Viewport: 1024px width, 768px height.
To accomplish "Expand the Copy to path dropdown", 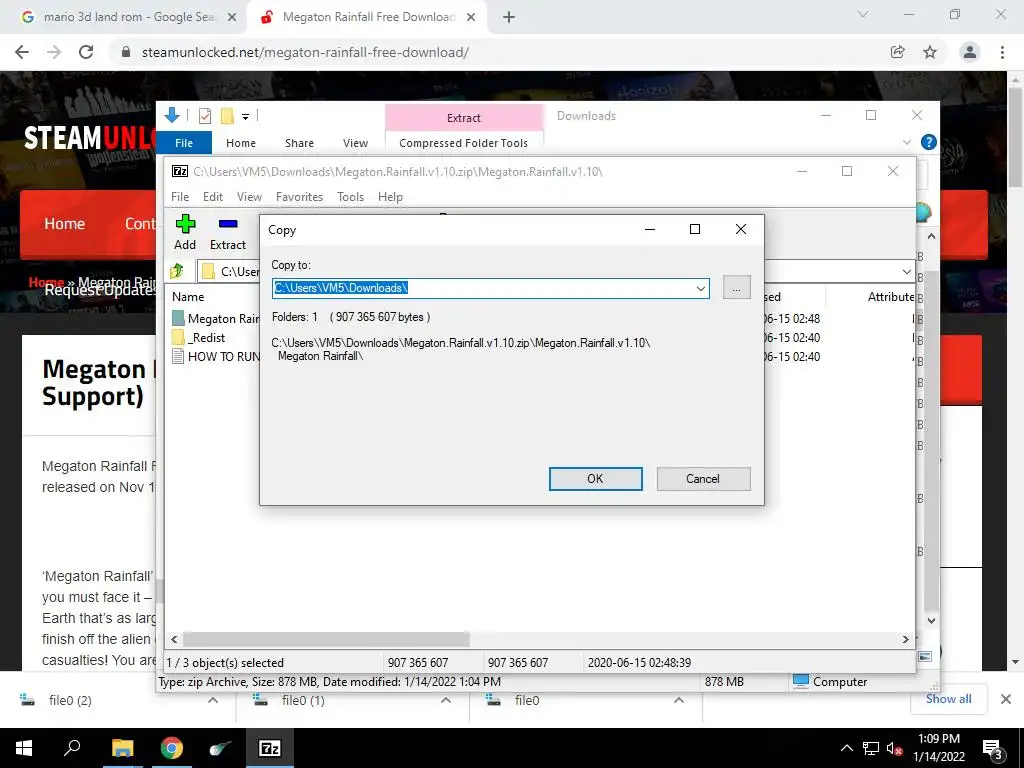I will (x=700, y=288).
